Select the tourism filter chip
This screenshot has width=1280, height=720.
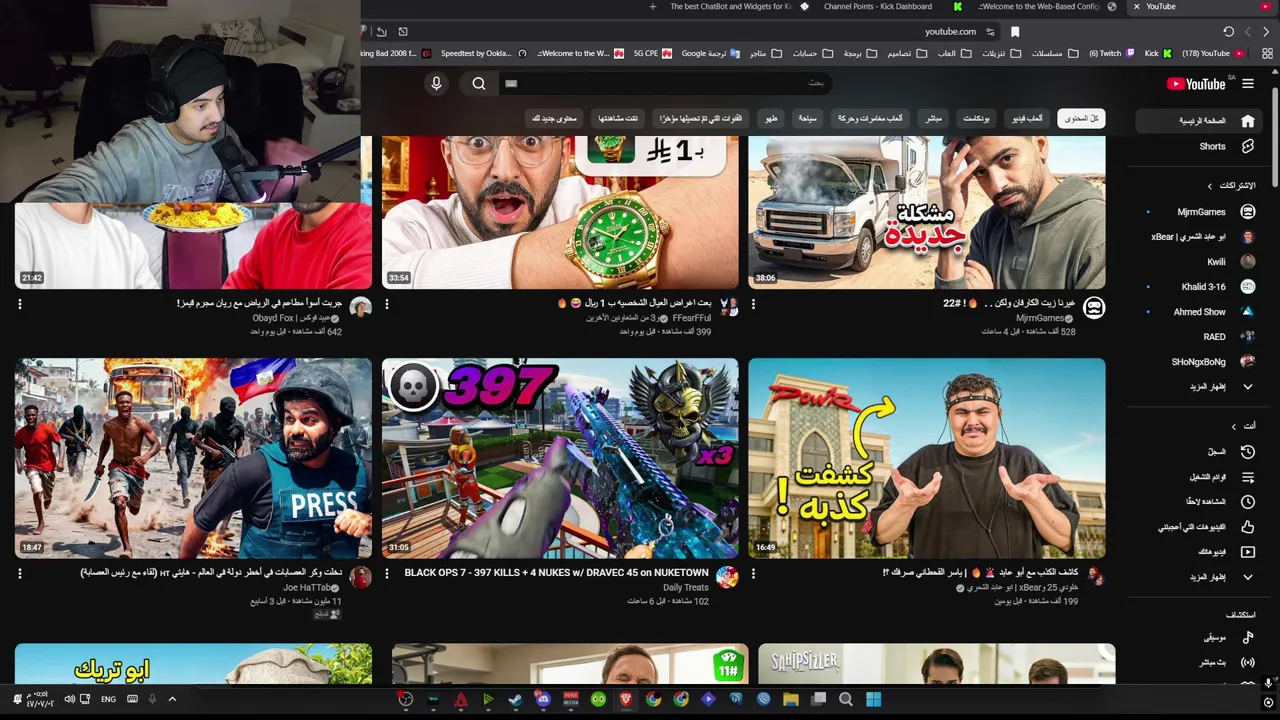coord(807,118)
